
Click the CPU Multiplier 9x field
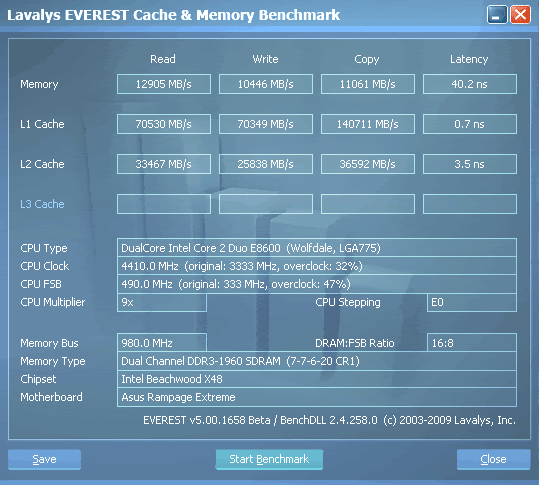pos(162,302)
